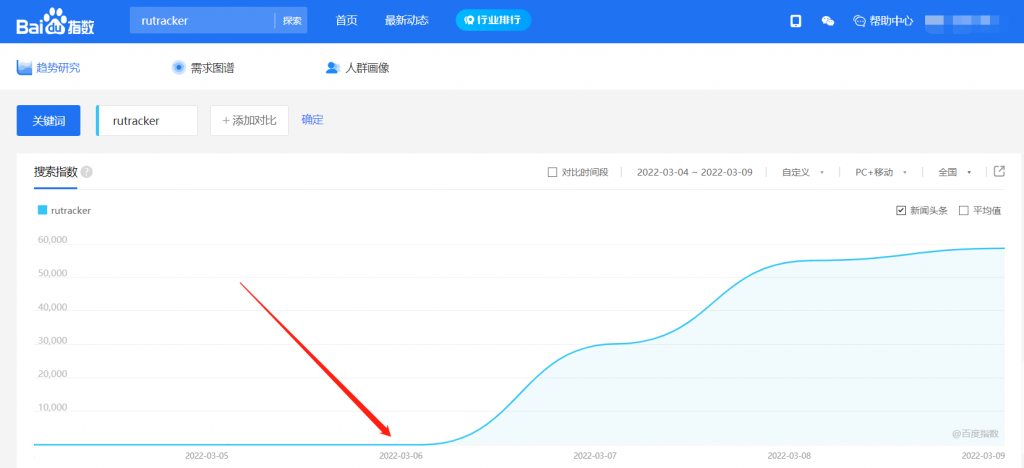This screenshot has height=468, width=1024.
Task: Open the date range 2022-03-04 ~ 2022-03-09
Action: [695, 172]
